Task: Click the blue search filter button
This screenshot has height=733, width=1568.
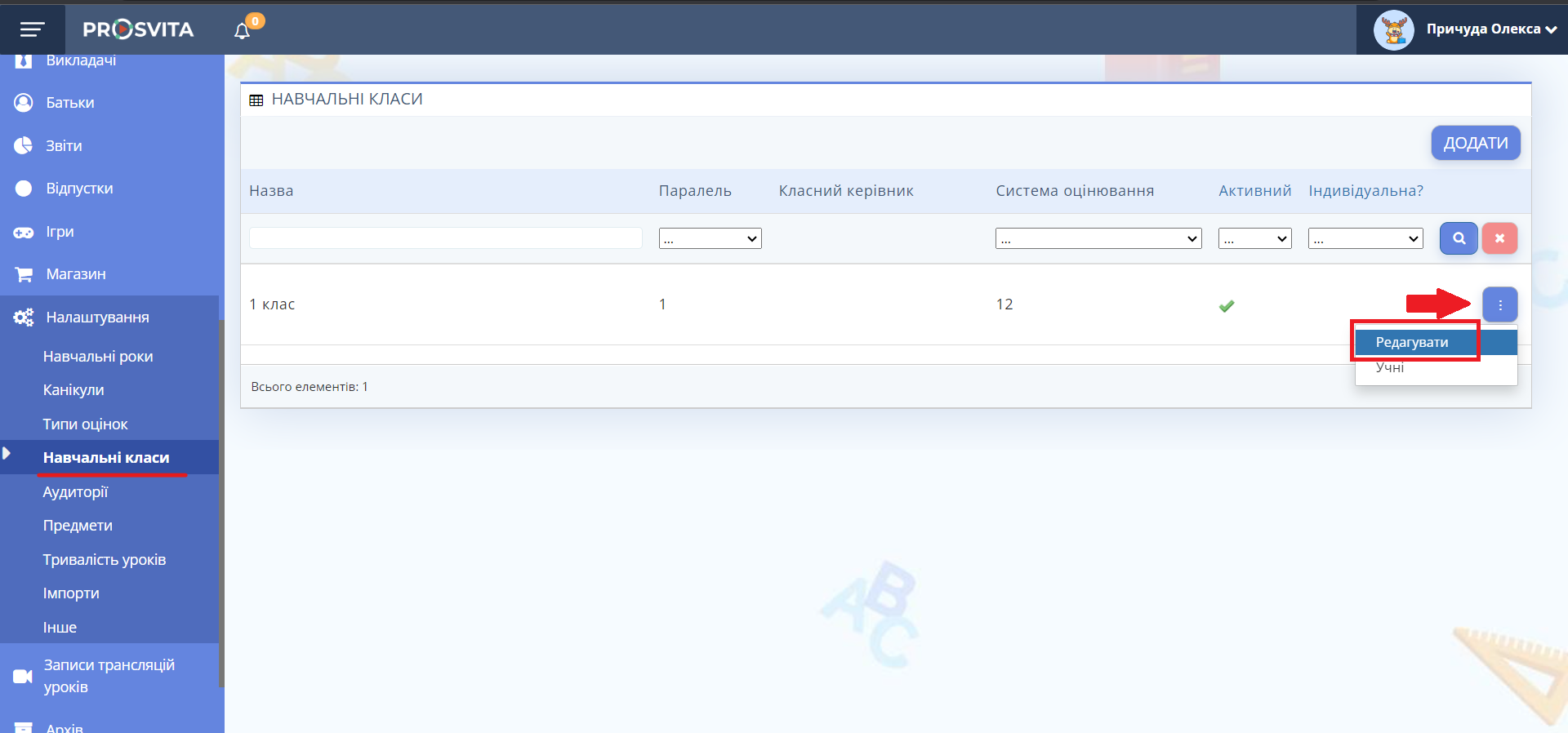Action: [1458, 238]
